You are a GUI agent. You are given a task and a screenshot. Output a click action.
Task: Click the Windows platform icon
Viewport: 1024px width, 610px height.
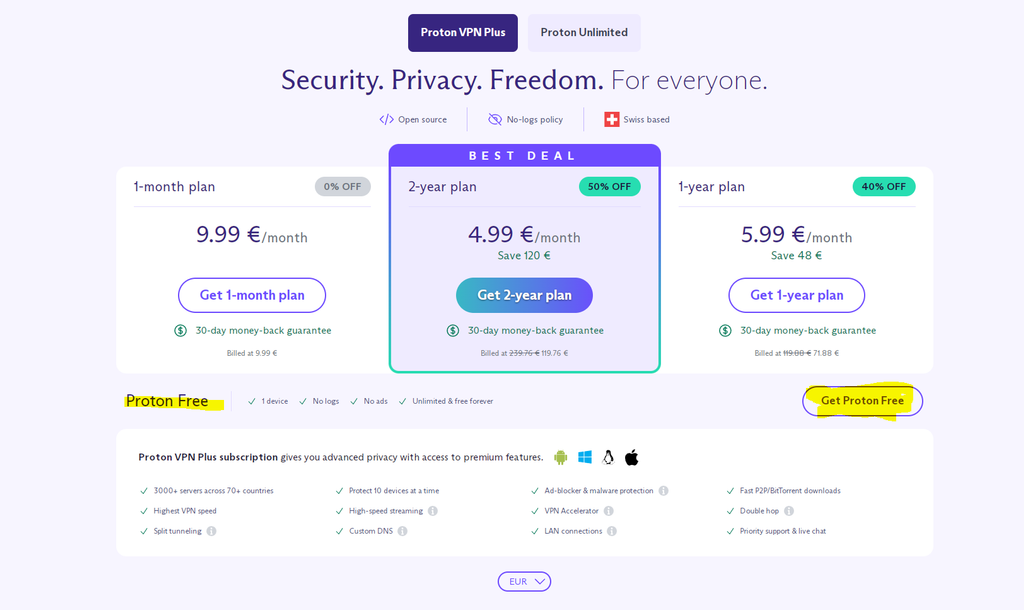pyautogui.click(x=584, y=457)
